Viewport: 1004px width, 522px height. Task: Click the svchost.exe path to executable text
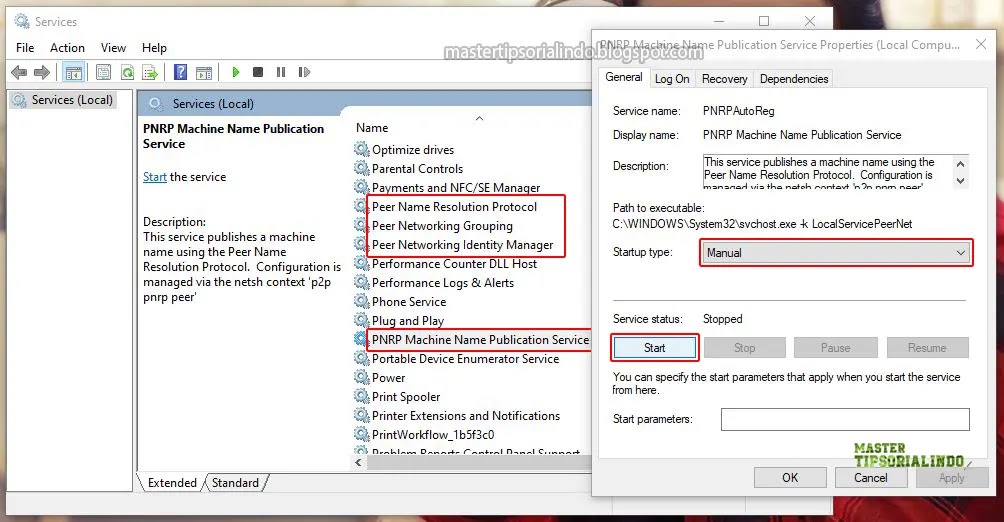click(x=762, y=224)
